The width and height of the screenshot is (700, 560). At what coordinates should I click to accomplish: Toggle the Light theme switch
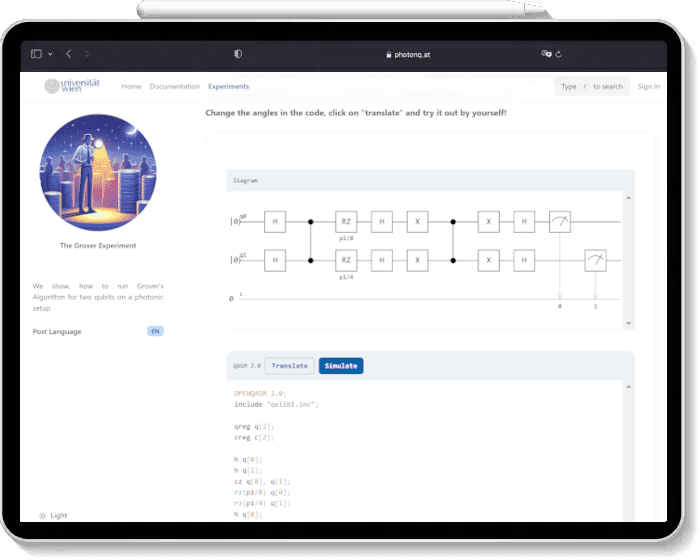point(52,515)
